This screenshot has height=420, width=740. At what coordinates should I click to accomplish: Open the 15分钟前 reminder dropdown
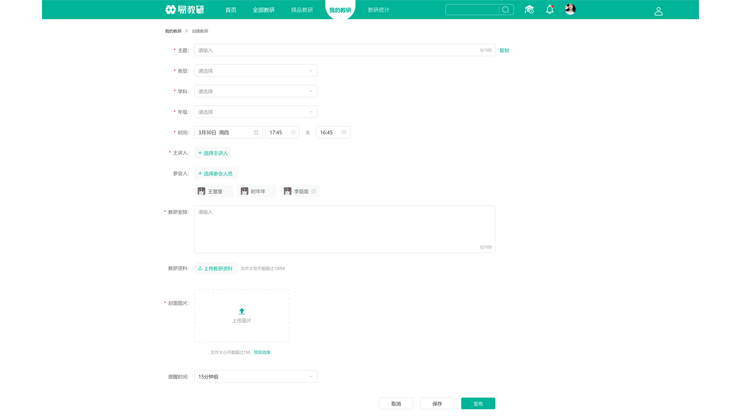(256, 377)
